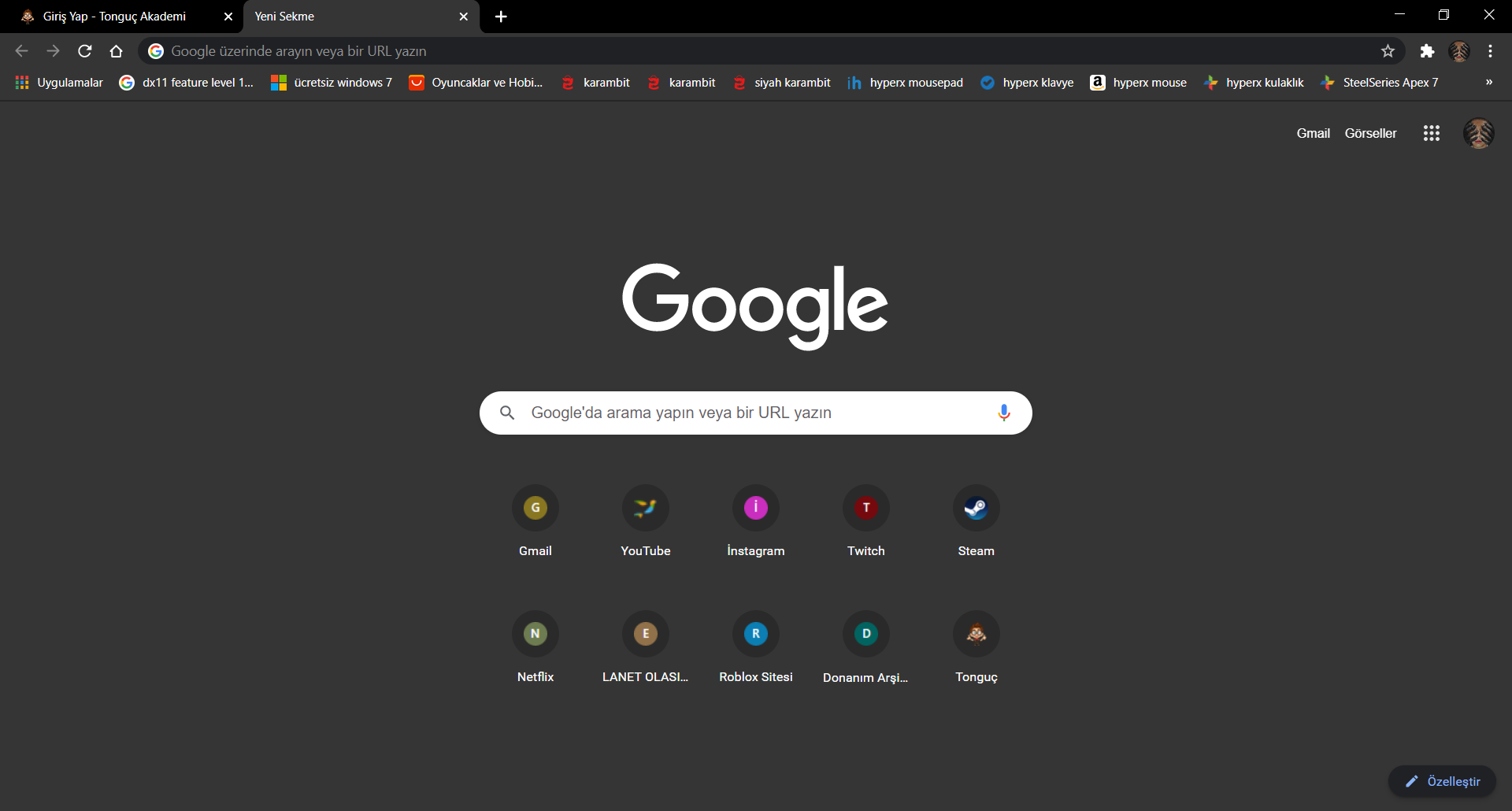Open the Roblox Sitesi shortcut tile
This screenshot has height=811, width=1512.
point(756,647)
